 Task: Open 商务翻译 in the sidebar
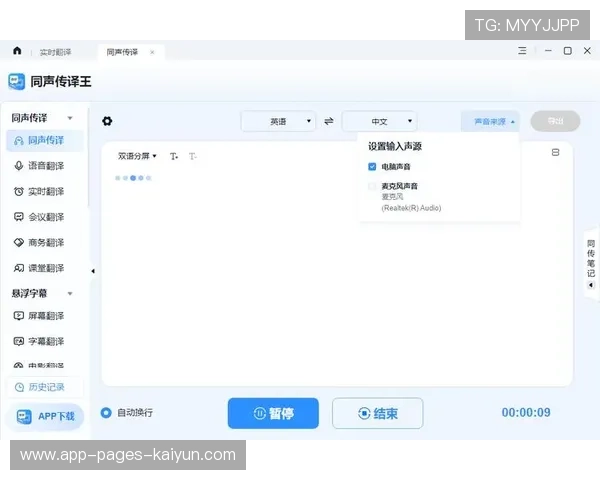click(45, 242)
